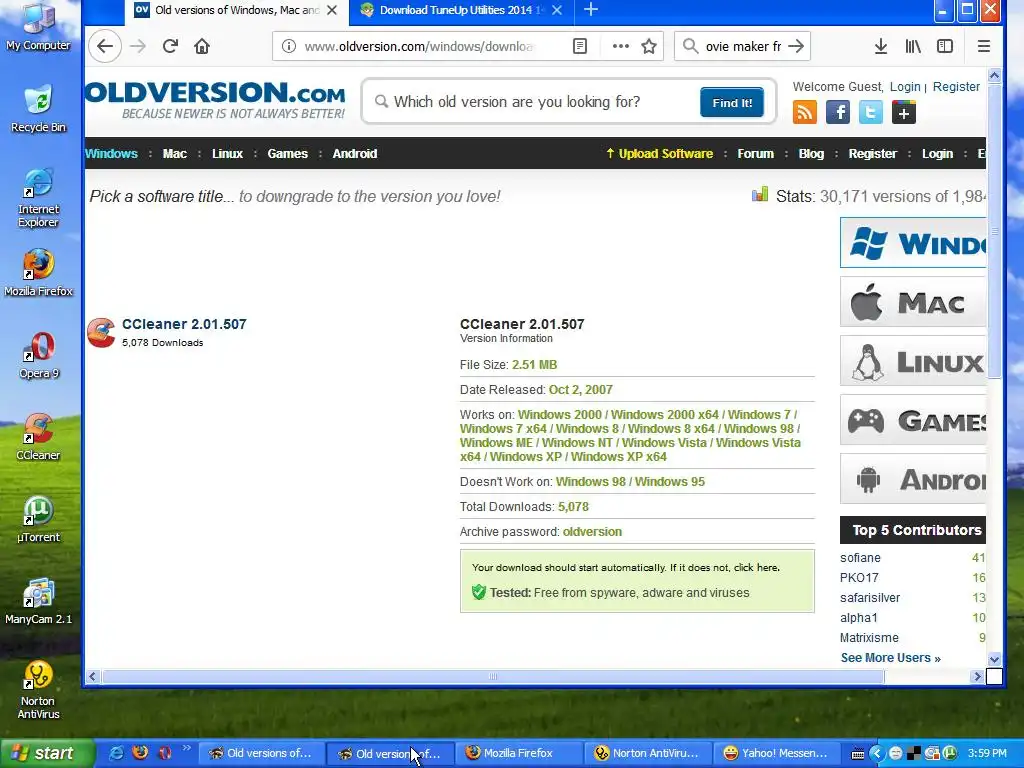The height and width of the screenshot is (768, 1024).
Task: Open the Twitter icon on OldVersion
Action: pyautogui.click(x=871, y=112)
